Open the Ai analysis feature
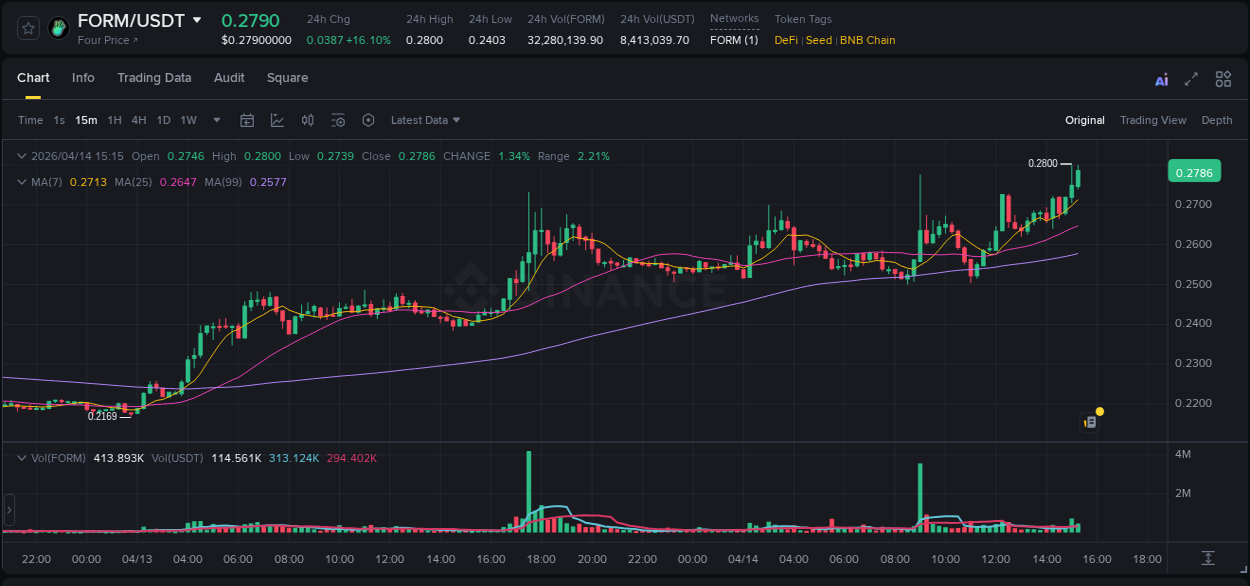This screenshot has height=586, width=1250. [x=1161, y=78]
